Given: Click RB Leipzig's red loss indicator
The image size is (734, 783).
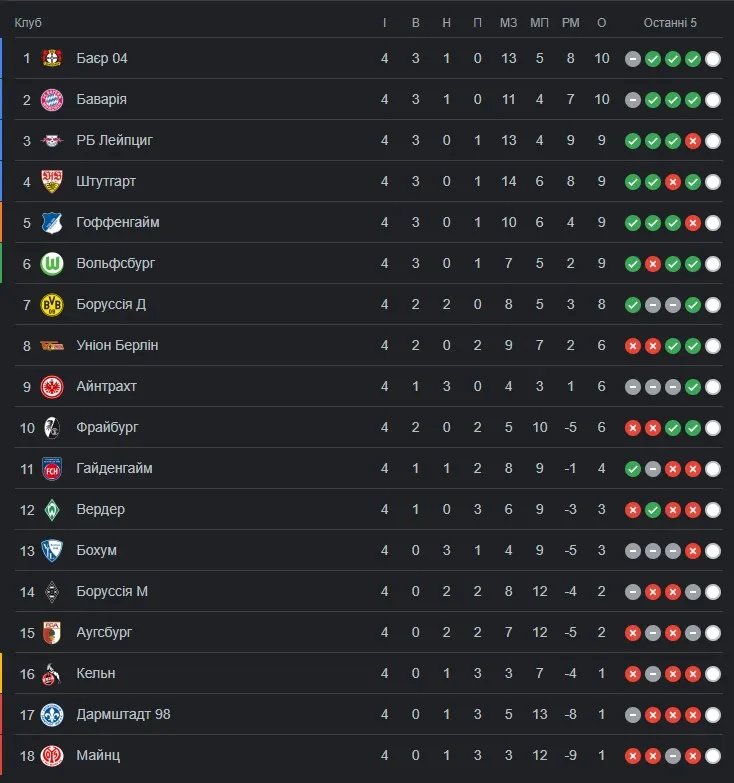Looking at the screenshot, I should click(x=693, y=141).
